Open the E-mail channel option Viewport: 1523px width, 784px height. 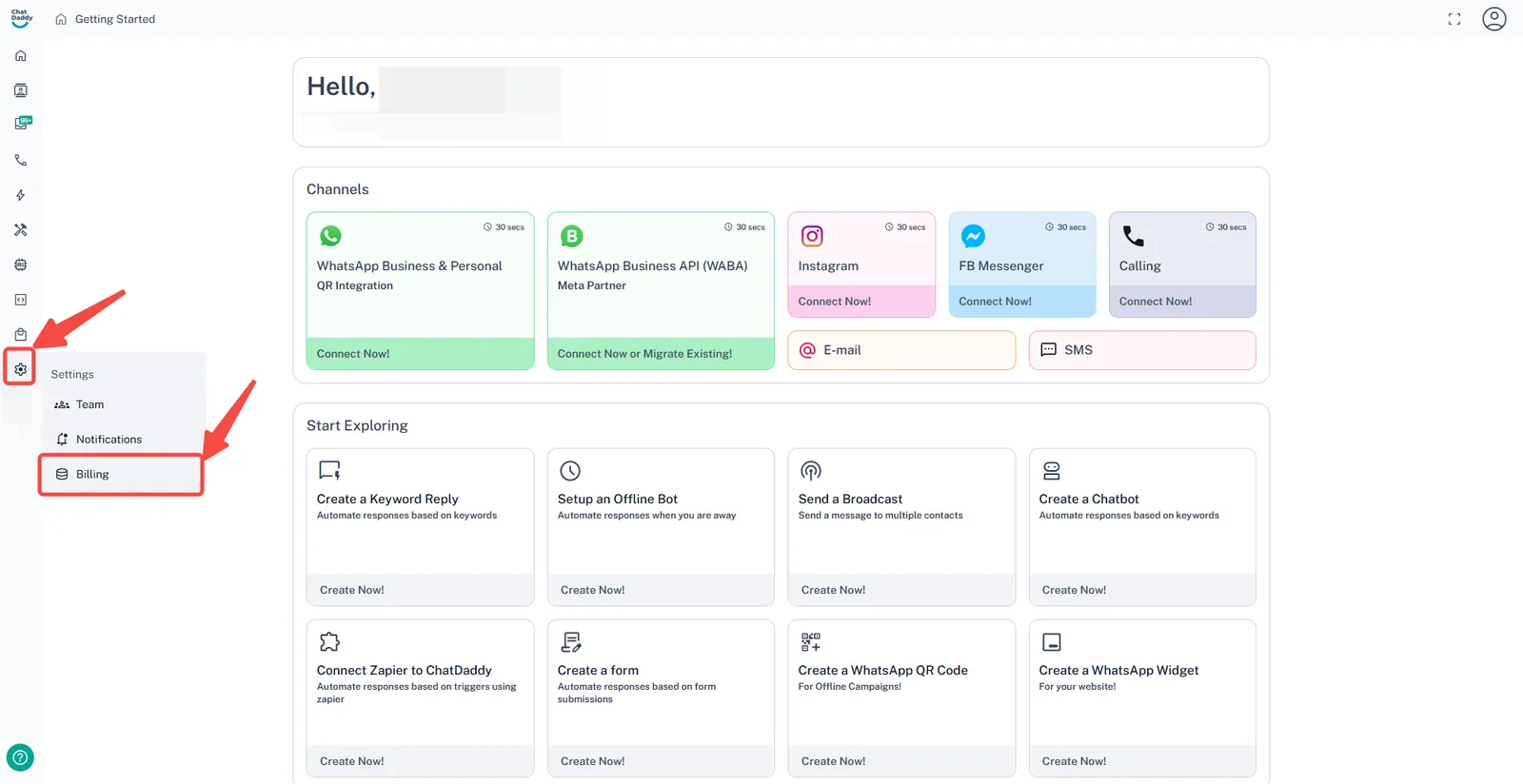(x=900, y=350)
